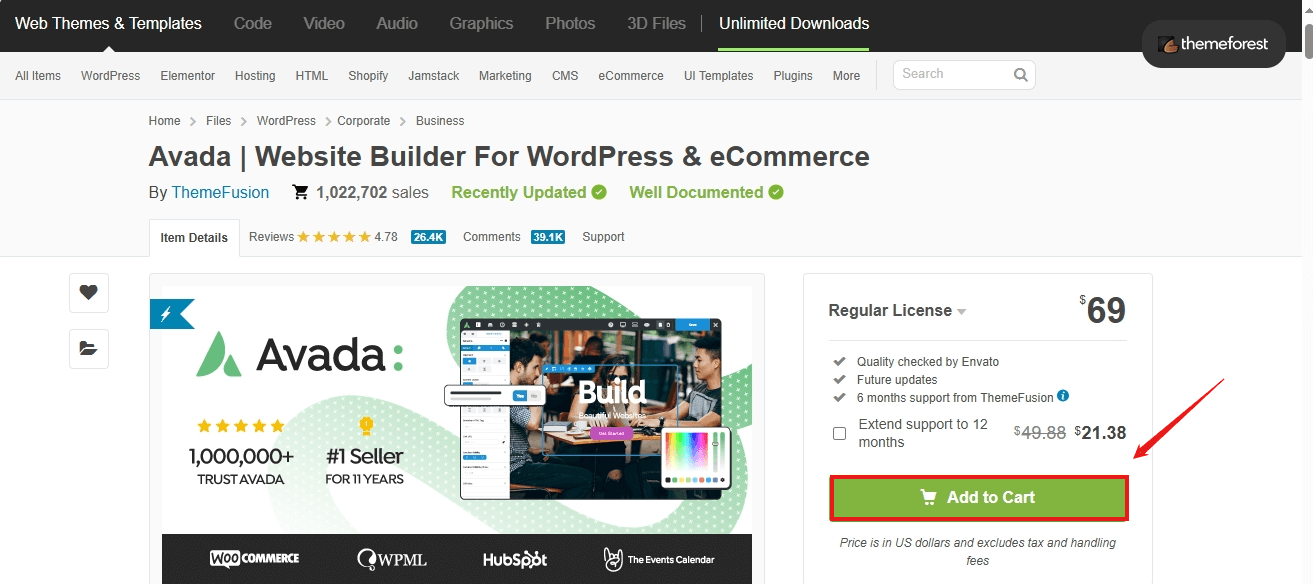Select Unlimited Downloads in the top bar
1313x584 pixels.
pyautogui.click(x=794, y=23)
